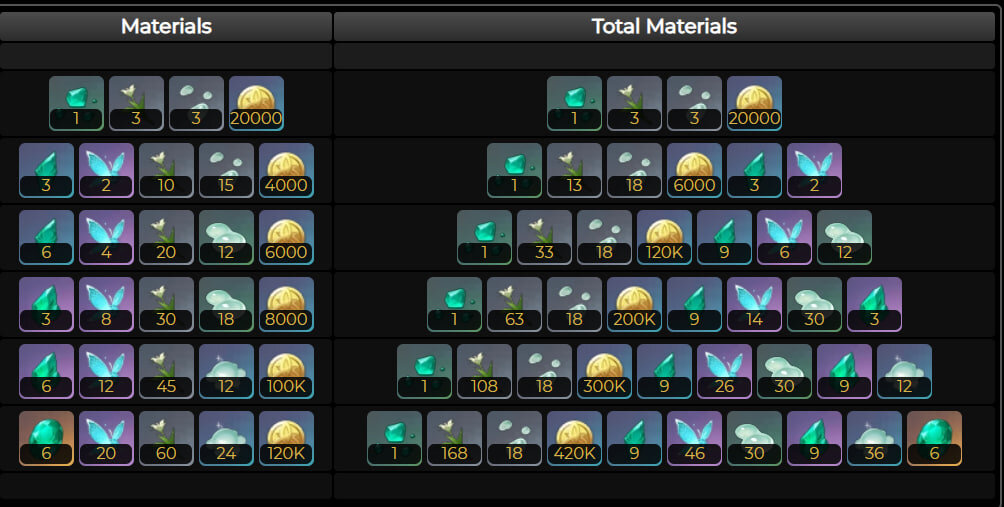Select the Hurricane Seed icon showing 20

[x=106, y=438]
